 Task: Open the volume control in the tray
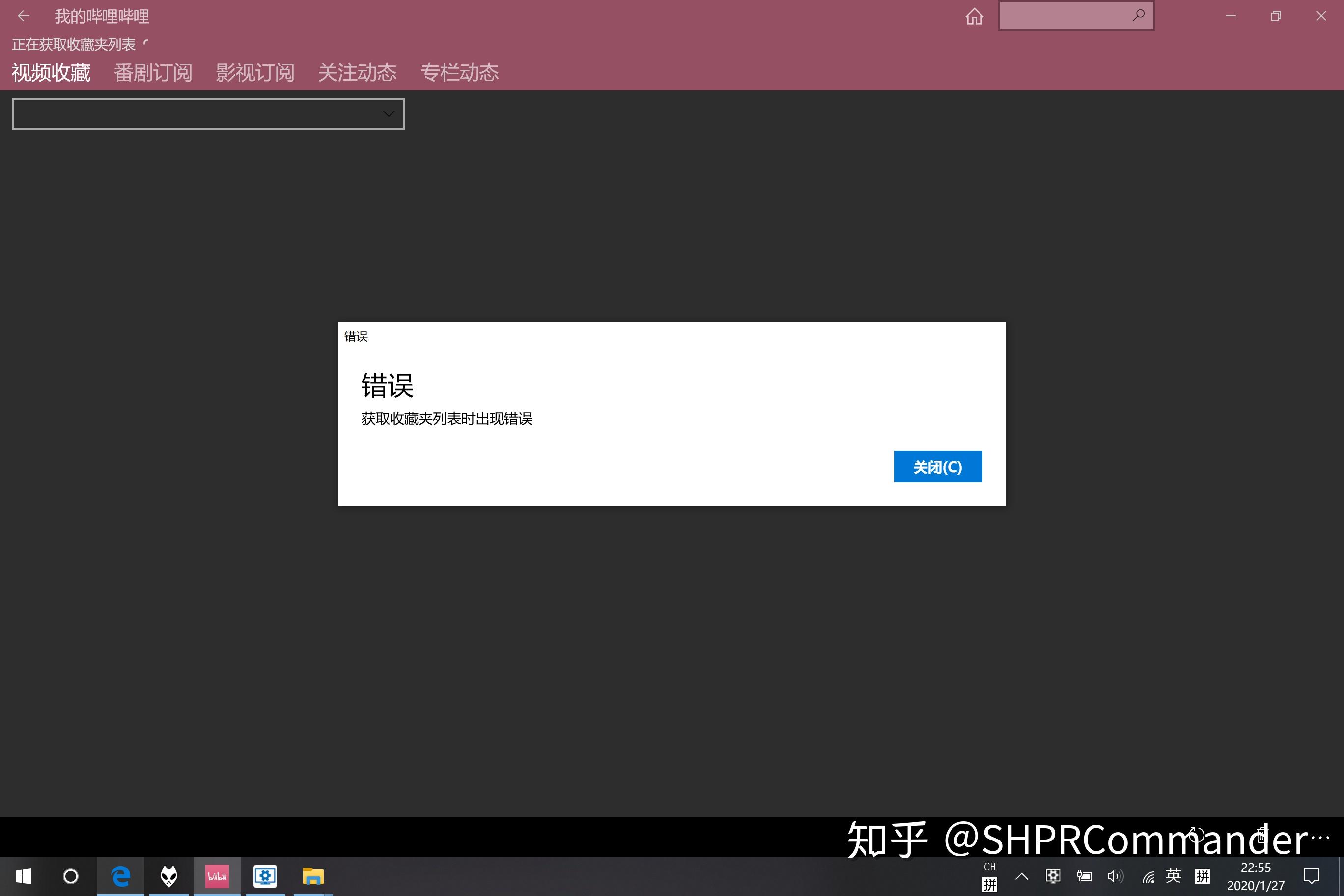coord(1115,876)
